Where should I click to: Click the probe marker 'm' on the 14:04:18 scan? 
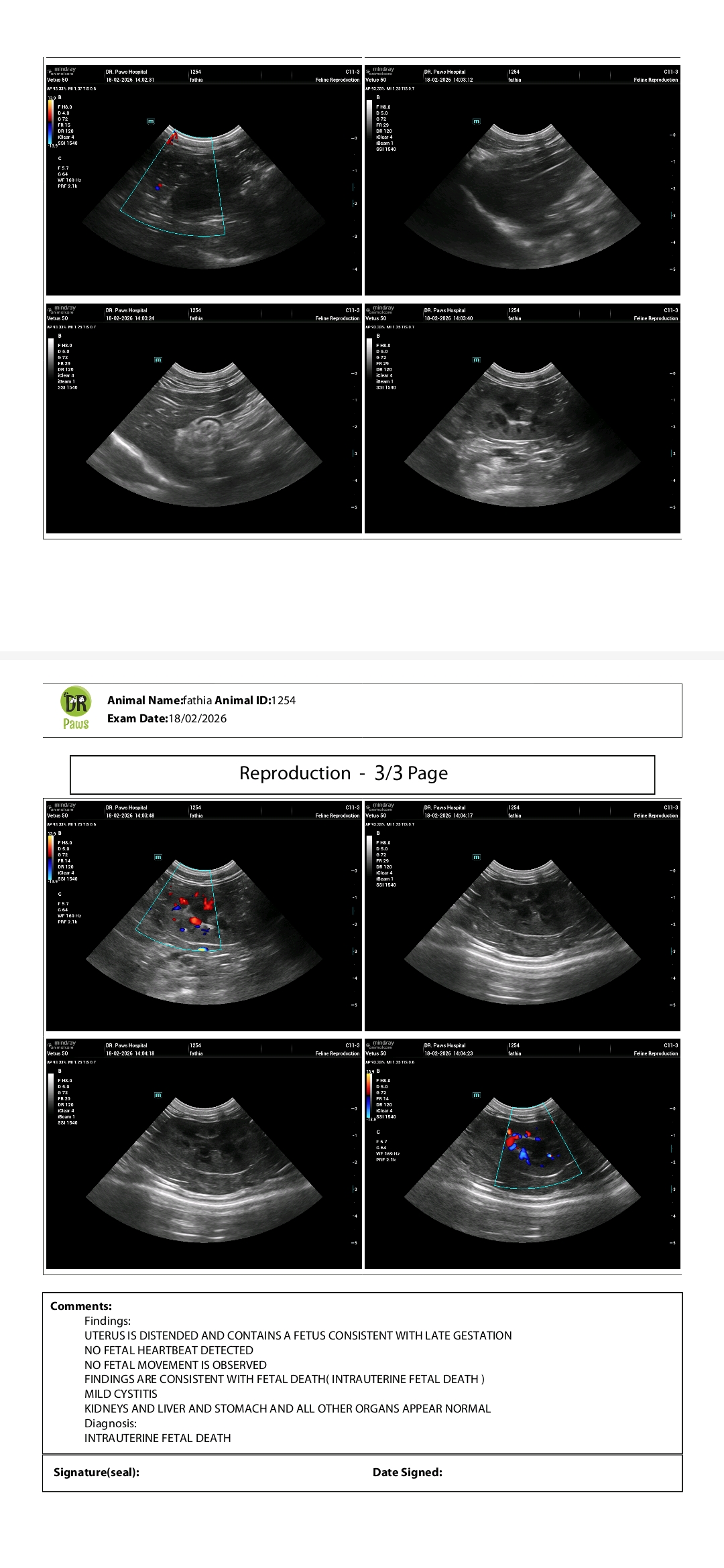click(158, 1095)
